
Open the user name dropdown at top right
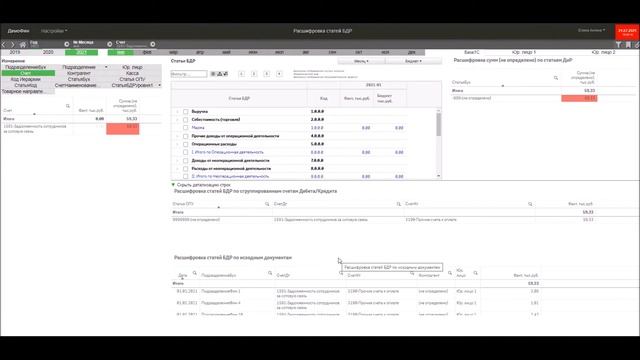pyautogui.click(x=591, y=30)
